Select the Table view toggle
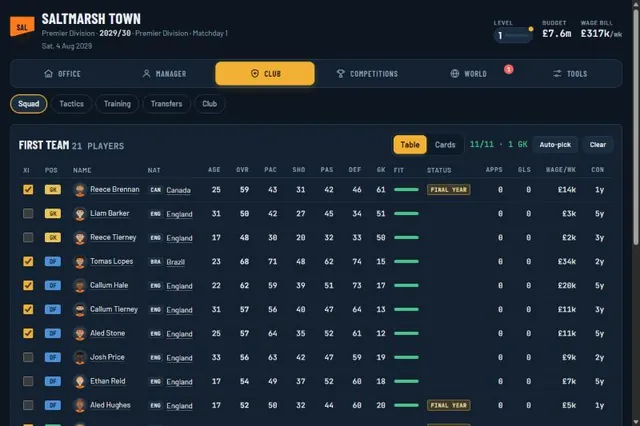The image size is (640, 426). [410, 145]
